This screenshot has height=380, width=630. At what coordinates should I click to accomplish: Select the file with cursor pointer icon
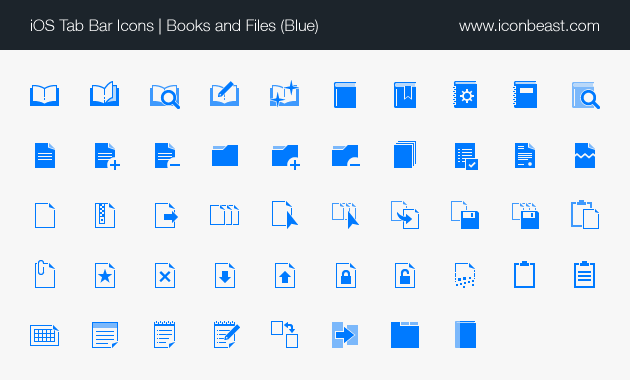click(x=285, y=215)
